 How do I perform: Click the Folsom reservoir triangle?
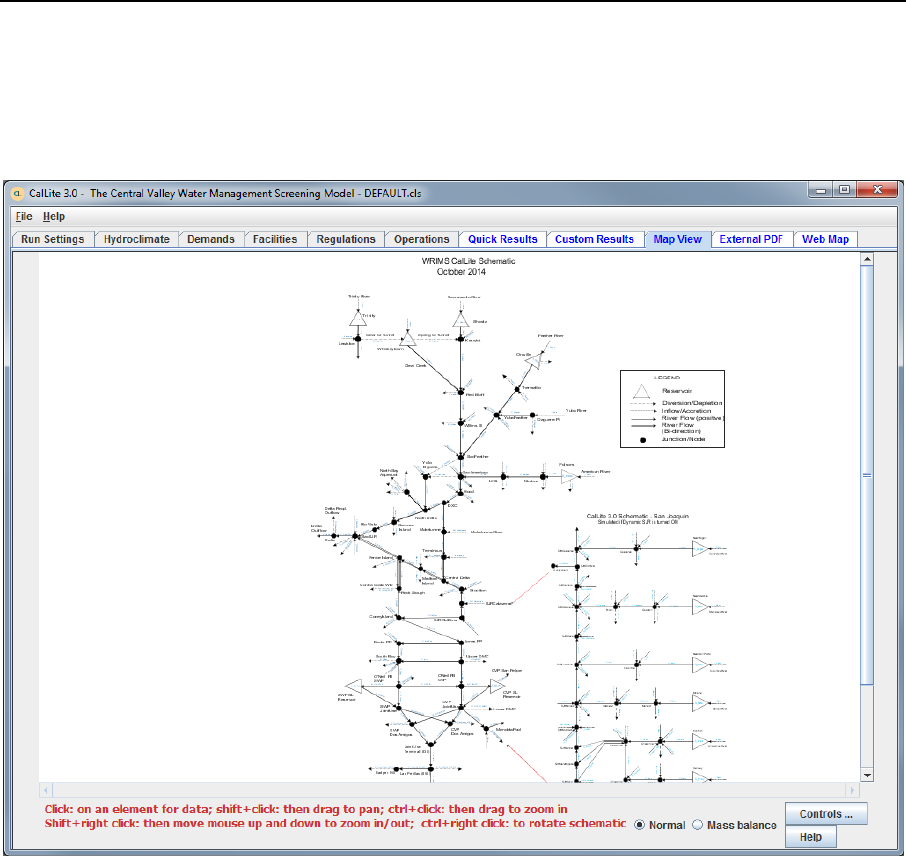[569, 477]
